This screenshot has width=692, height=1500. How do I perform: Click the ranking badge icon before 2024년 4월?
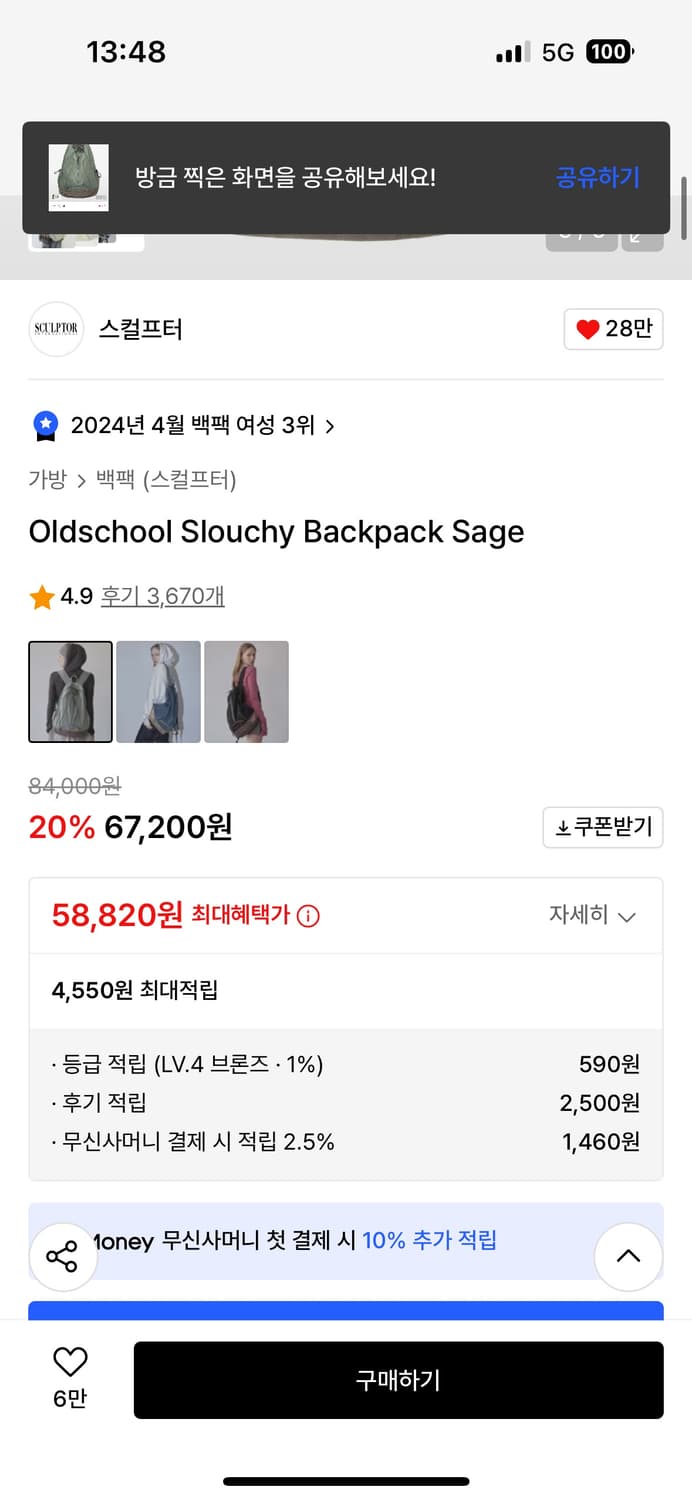coord(44,424)
